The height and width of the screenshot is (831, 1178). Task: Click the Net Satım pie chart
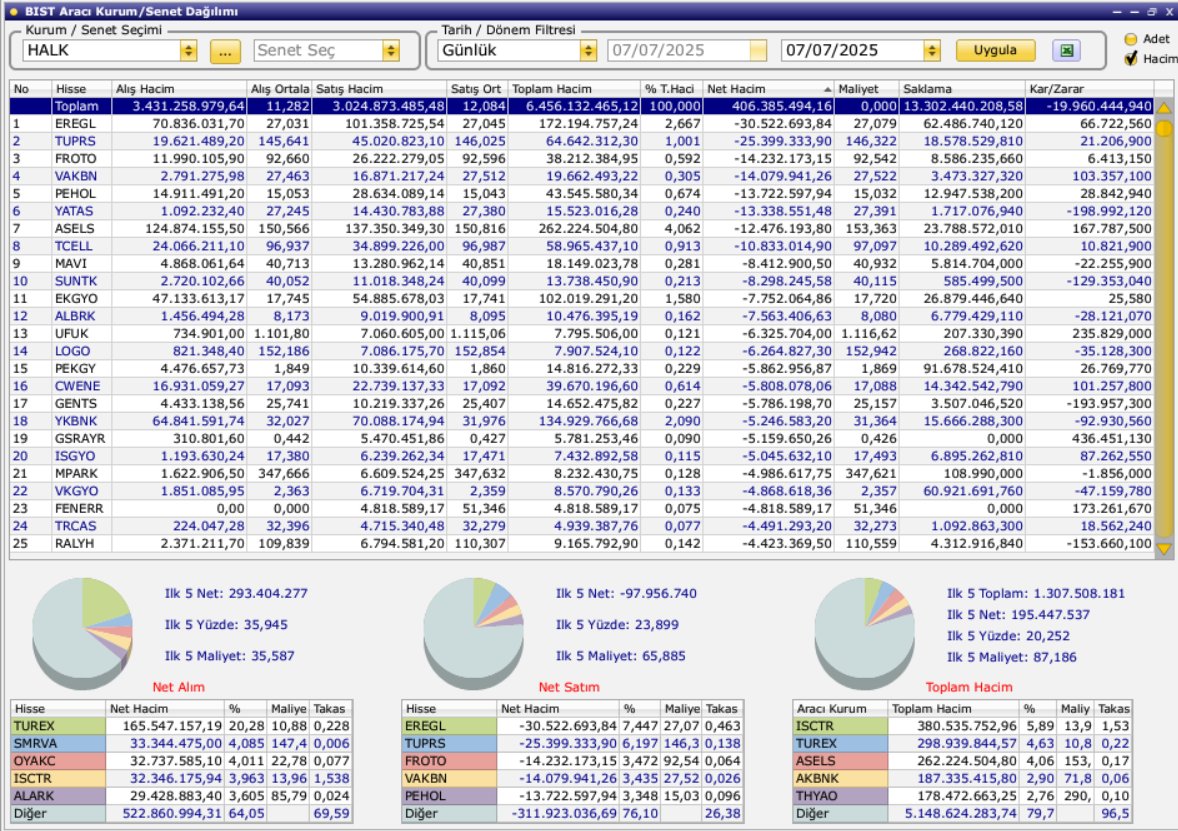473,633
